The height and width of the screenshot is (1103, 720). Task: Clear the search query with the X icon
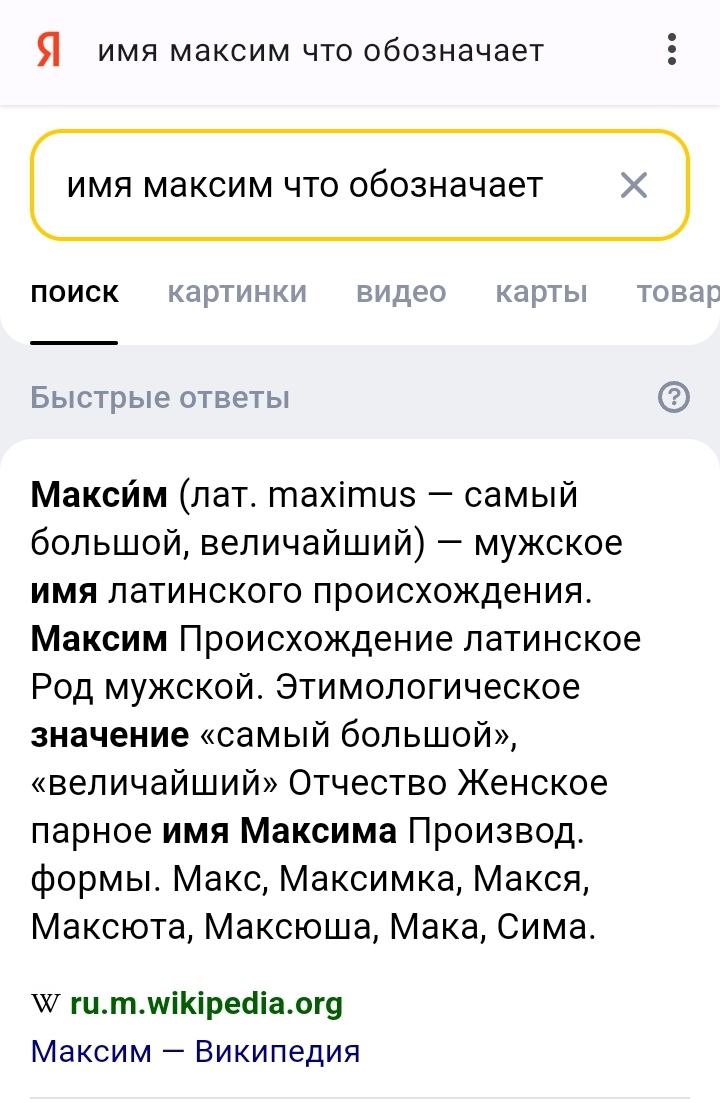[634, 185]
